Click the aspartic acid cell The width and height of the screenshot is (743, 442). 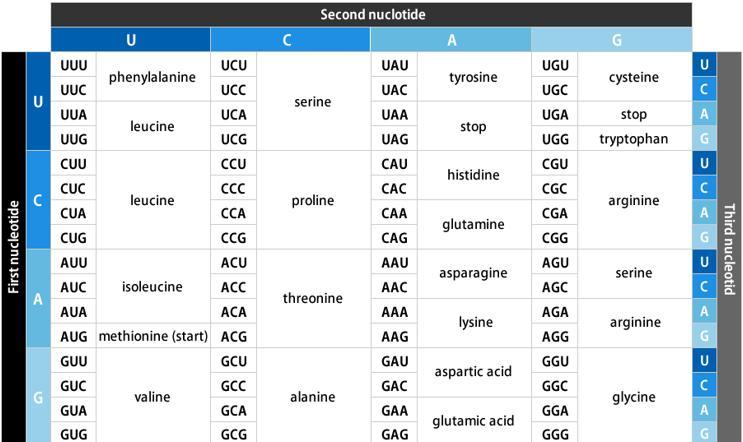tap(474, 372)
